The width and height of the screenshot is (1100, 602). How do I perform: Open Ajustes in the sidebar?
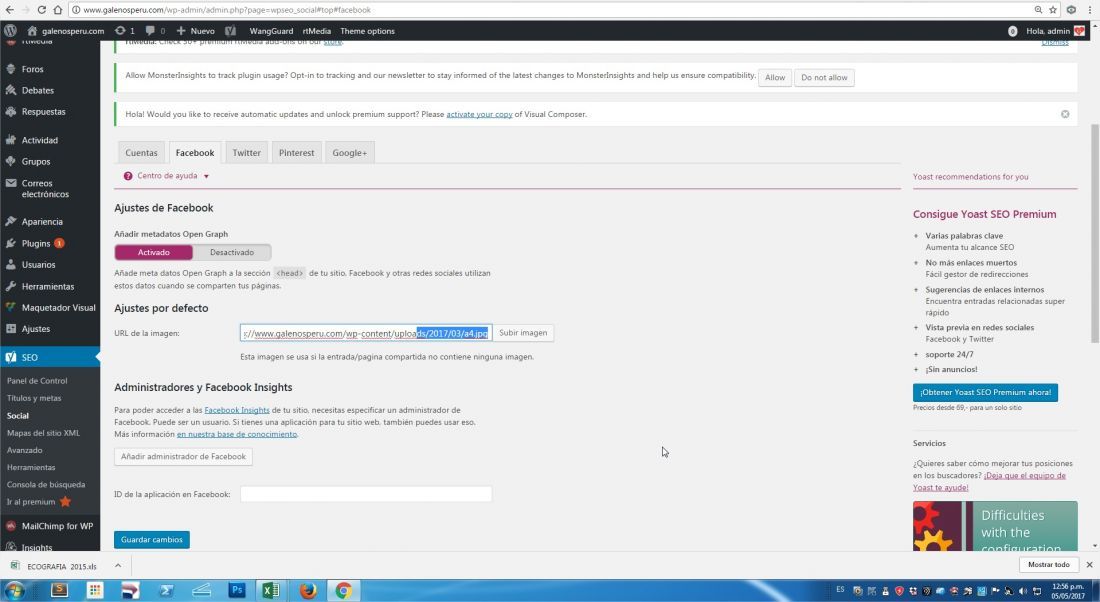(x=35, y=328)
